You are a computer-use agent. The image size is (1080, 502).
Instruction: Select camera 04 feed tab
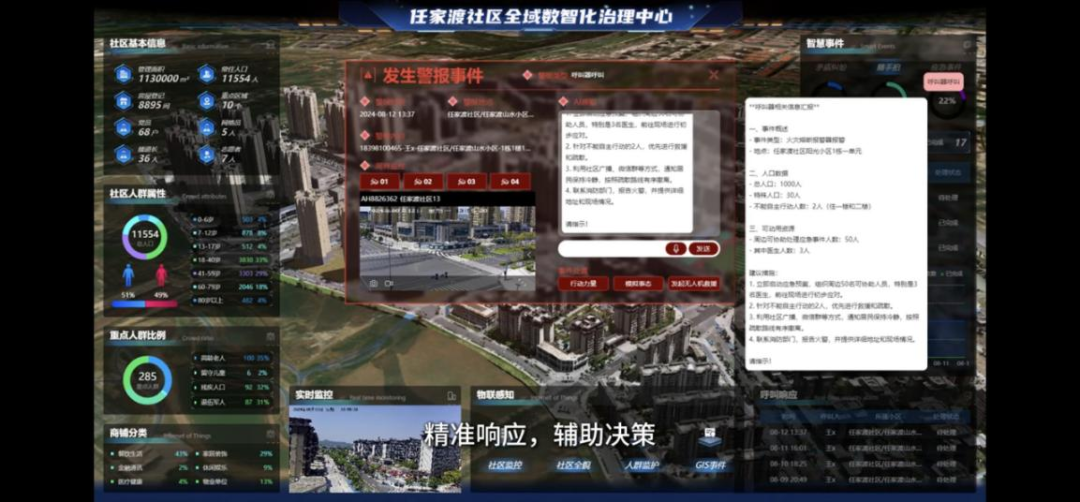coord(511,181)
